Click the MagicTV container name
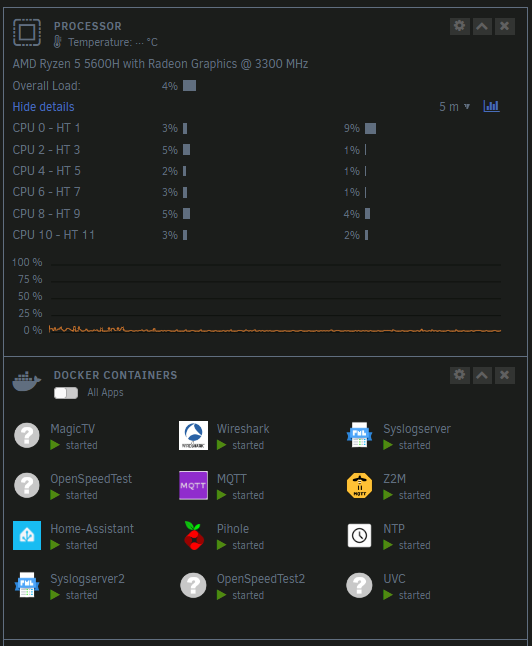This screenshot has width=532, height=646. pyautogui.click(x=73, y=429)
